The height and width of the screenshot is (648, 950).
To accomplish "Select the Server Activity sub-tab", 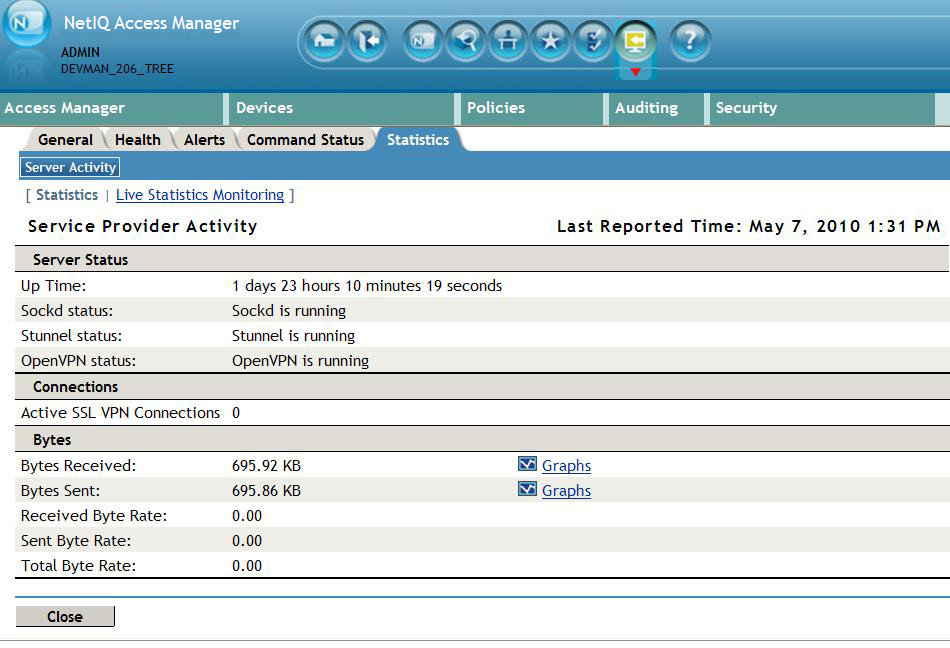I will pyautogui.click(x=70, y=167).
